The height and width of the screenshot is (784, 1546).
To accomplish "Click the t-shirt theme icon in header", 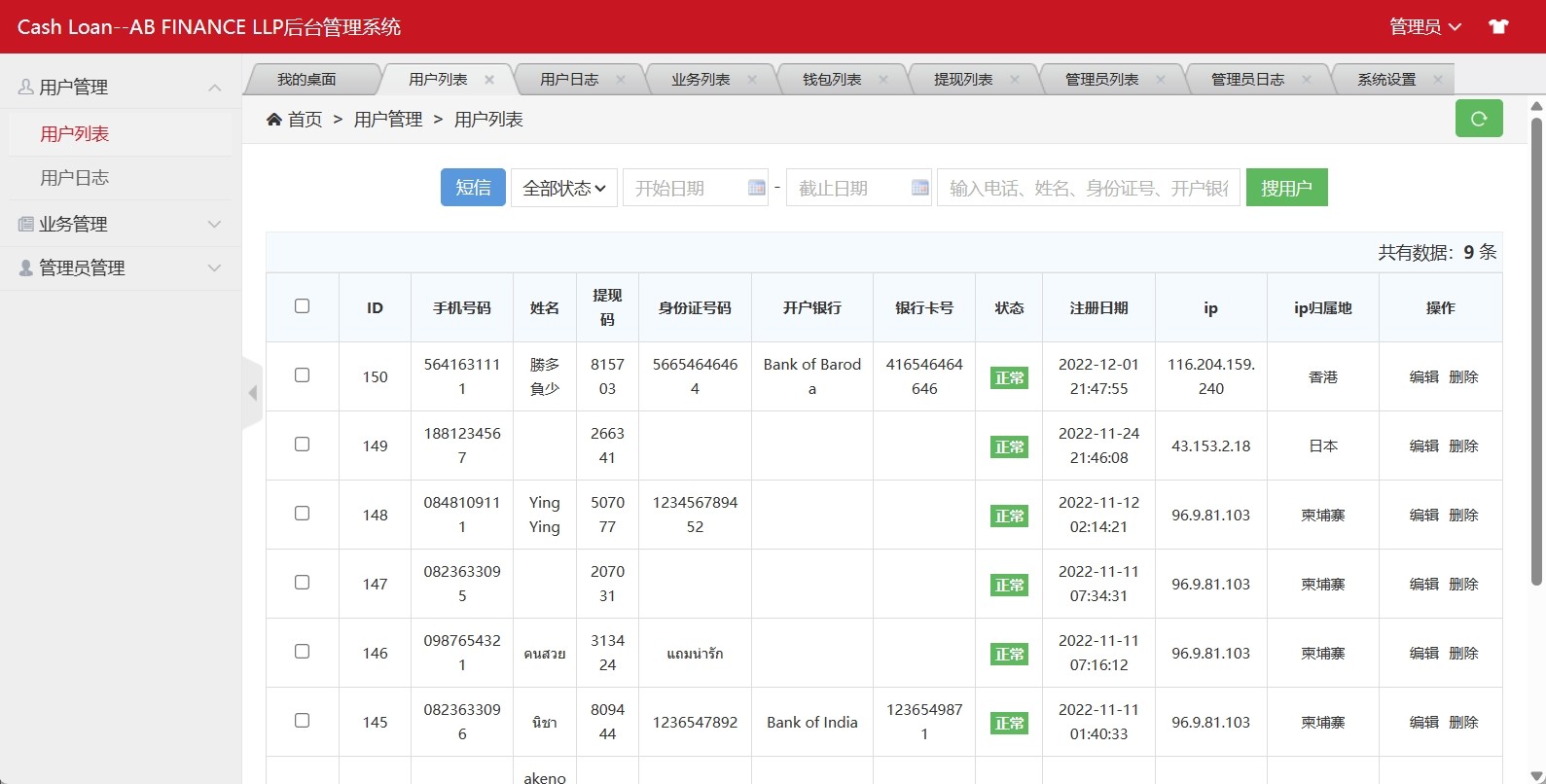I will coord(1498,26).
